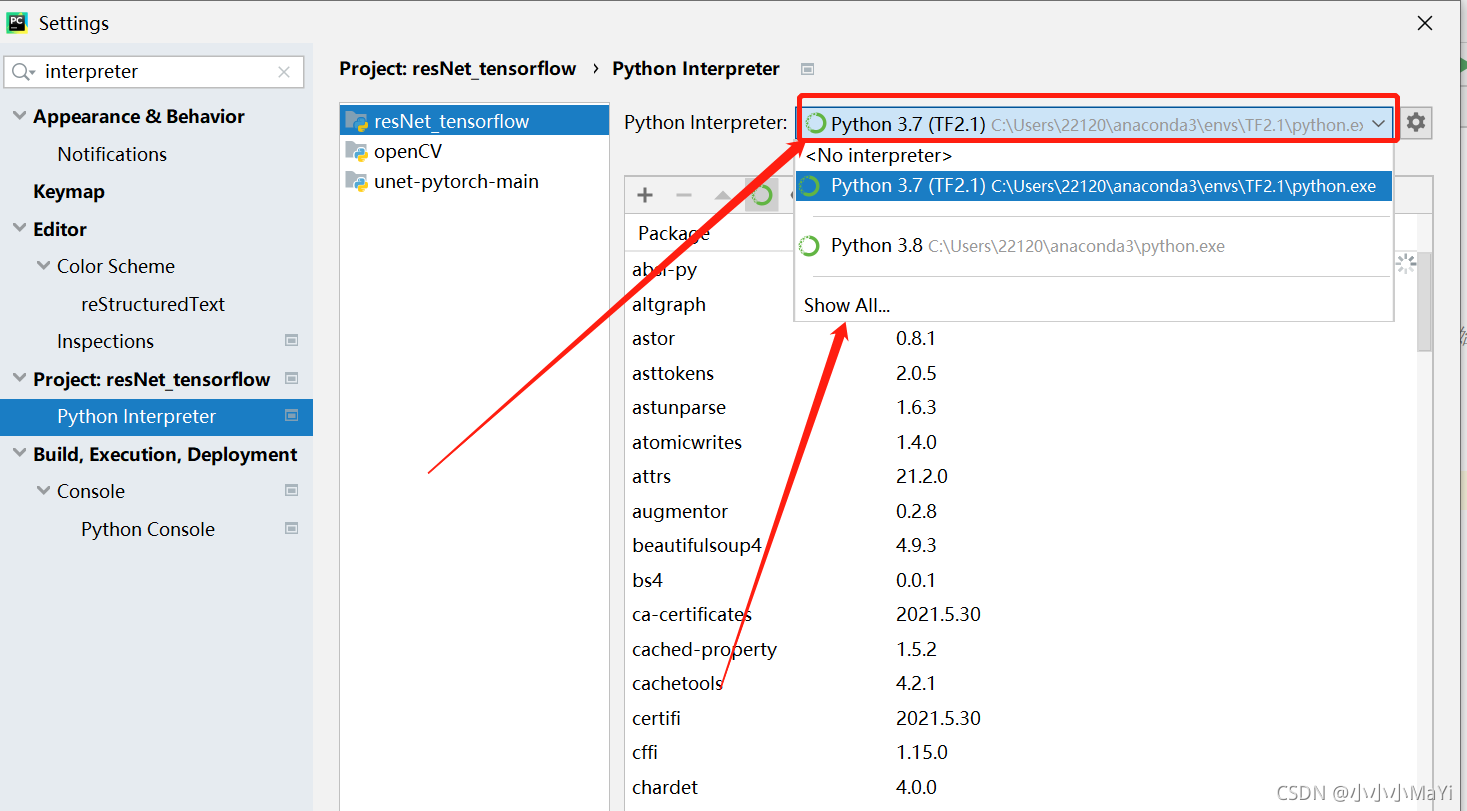This screenshot has width=1467, height=811.
Task: Click the project-scope icon in the Inspections row
Action: tap(292, 341)
